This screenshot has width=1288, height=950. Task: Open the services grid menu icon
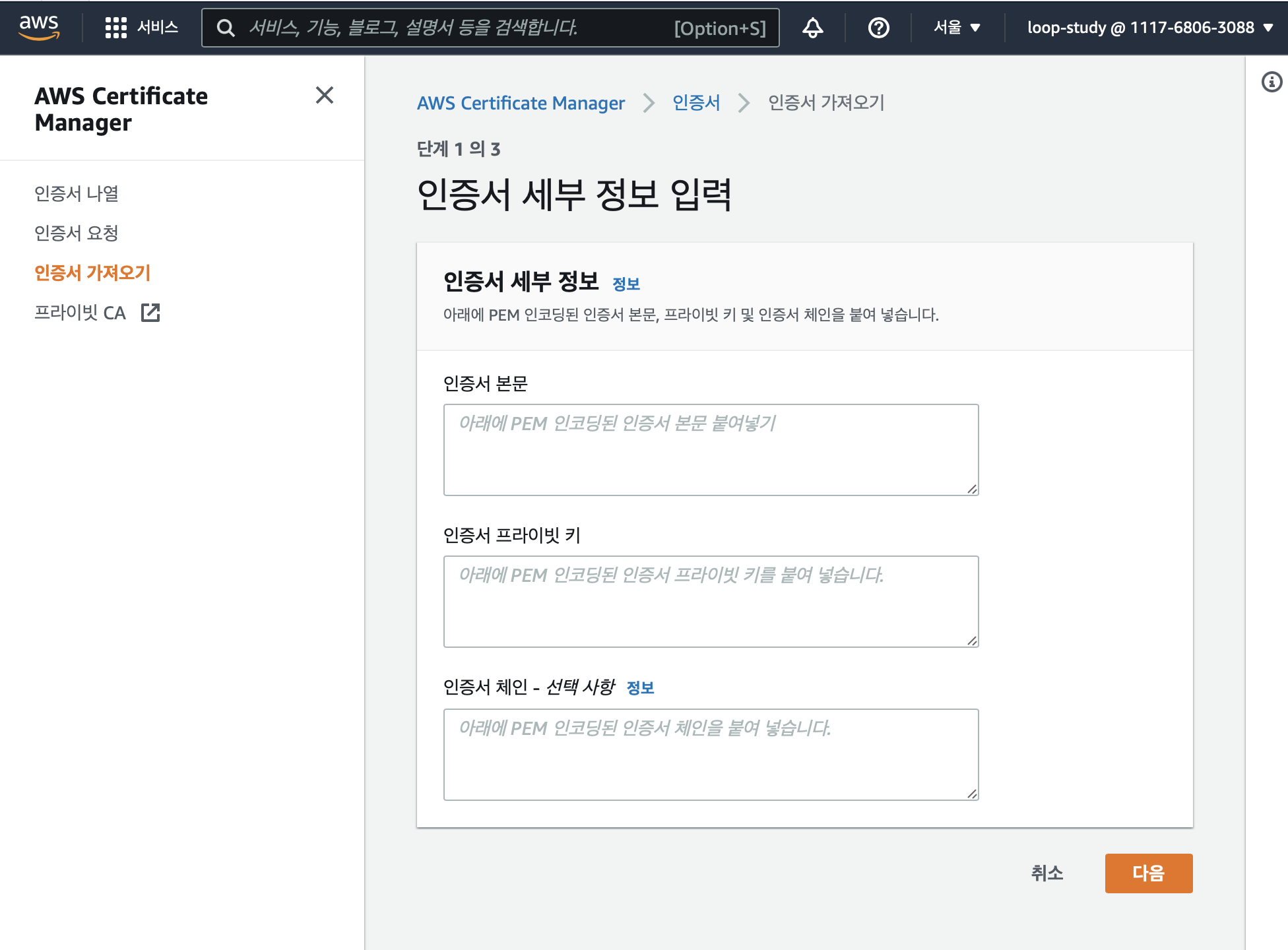coord(115,28)
